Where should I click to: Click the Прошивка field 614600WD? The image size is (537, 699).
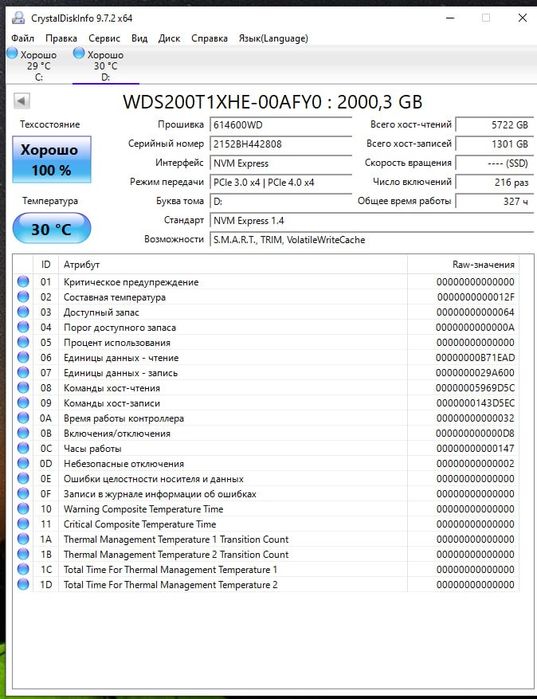coord(281,125)
